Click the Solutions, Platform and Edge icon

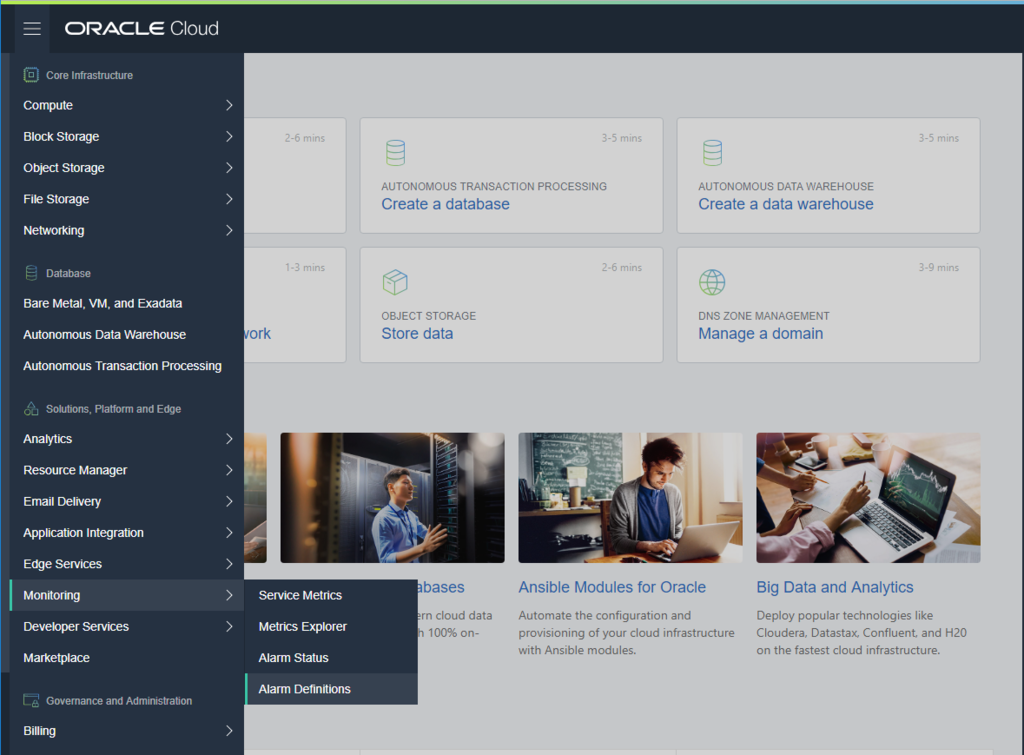click(31, 409)
